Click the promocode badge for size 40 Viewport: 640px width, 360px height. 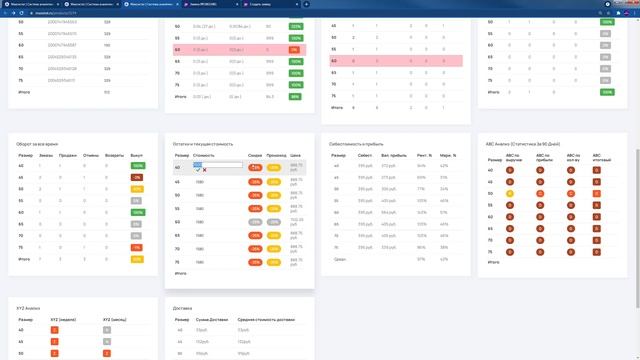pos(274,168)
